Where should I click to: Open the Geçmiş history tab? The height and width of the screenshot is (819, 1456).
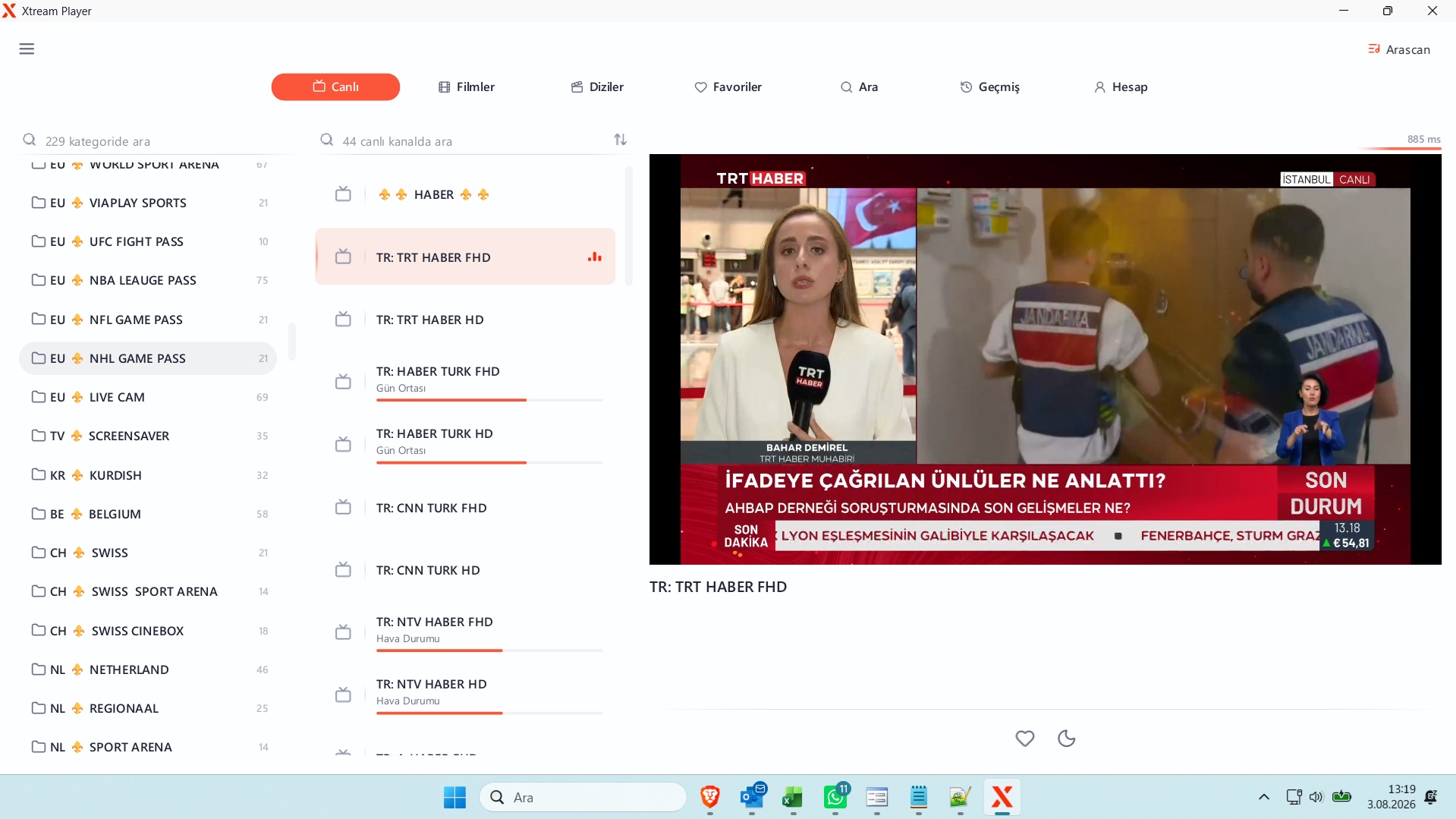click(x=990, y=87)
